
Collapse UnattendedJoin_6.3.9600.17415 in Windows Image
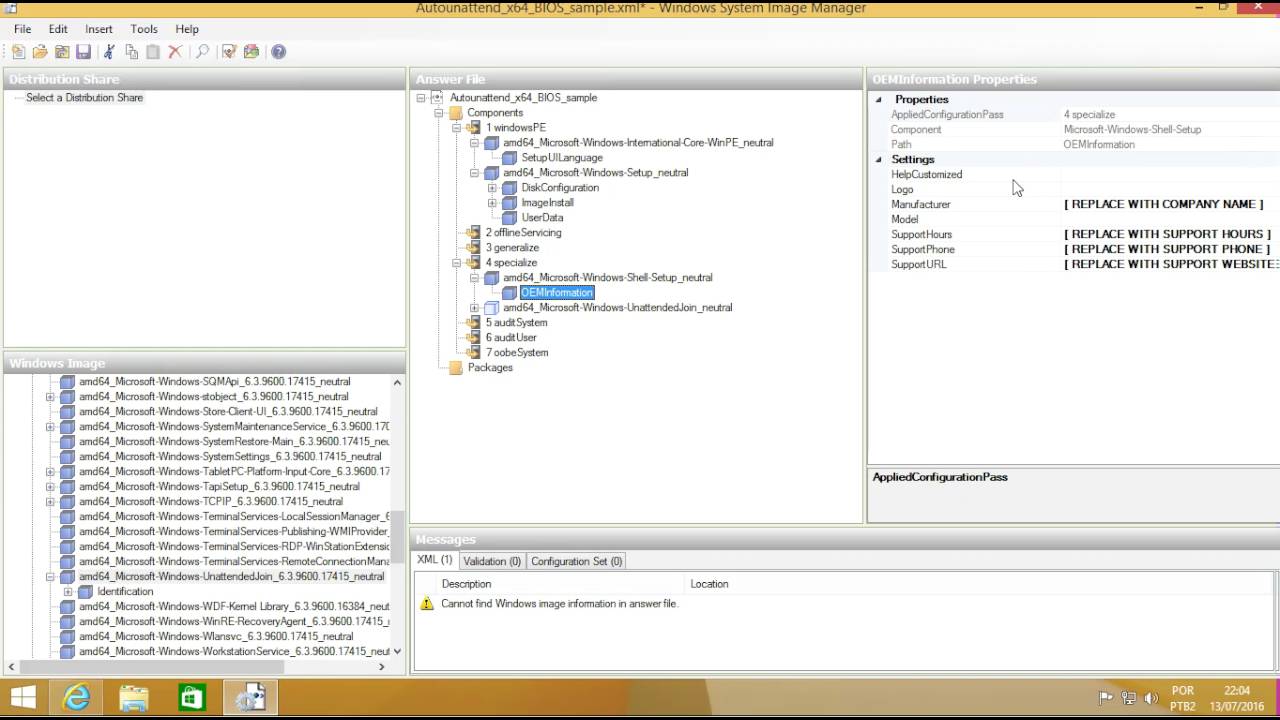click(x=50, y=577)
